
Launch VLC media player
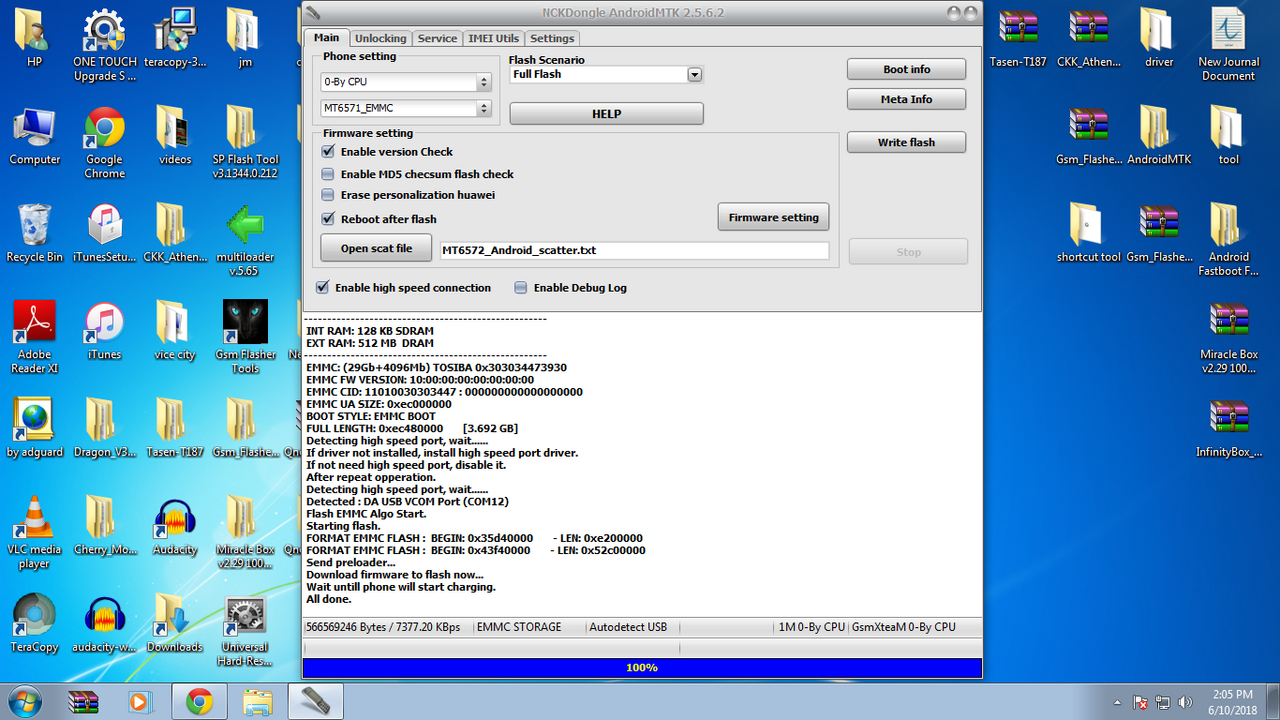[x=35, y=534]
